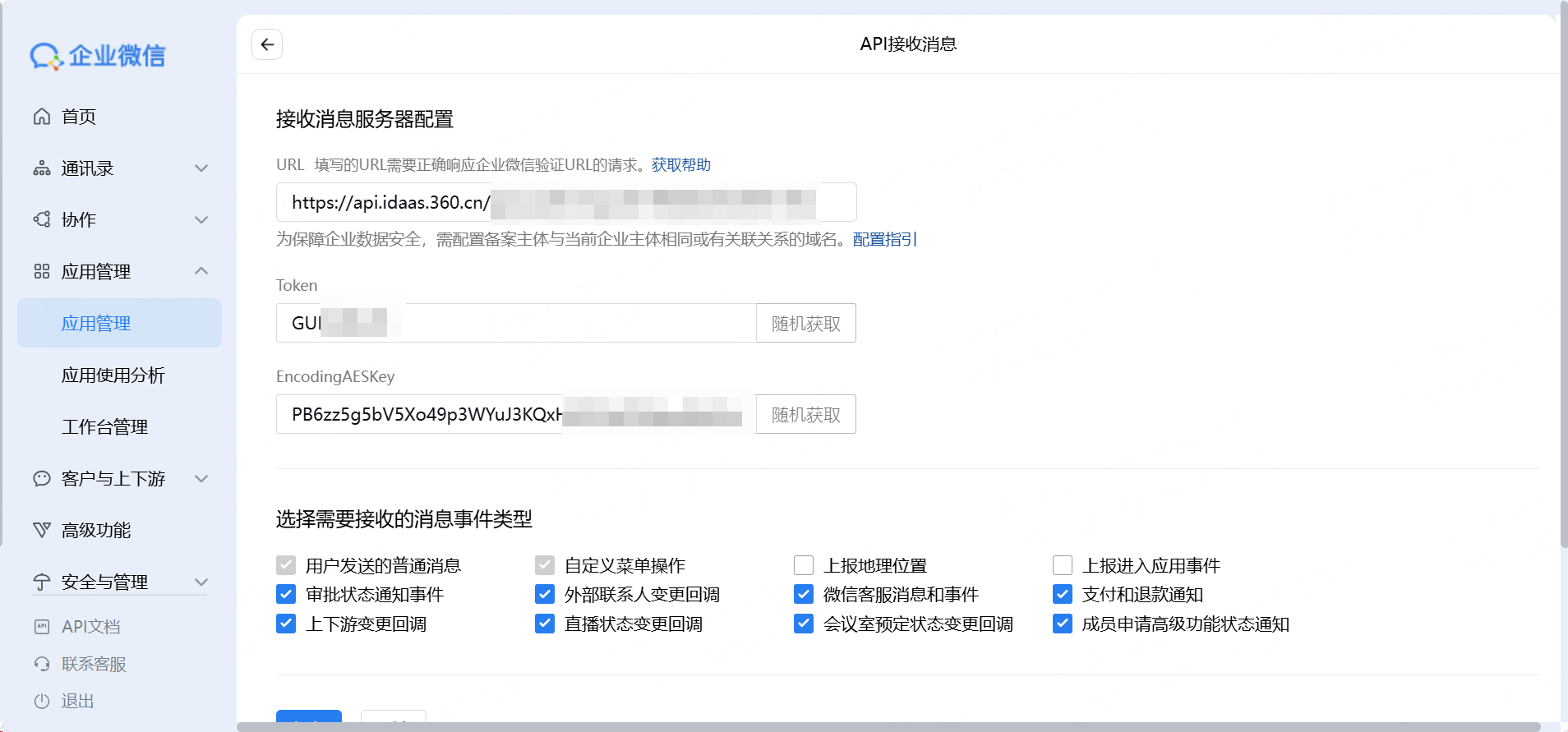This screenshot has width=1568, height=732.
Task: Expand the 安全与管理 chevron
Action: pos(201,582)
